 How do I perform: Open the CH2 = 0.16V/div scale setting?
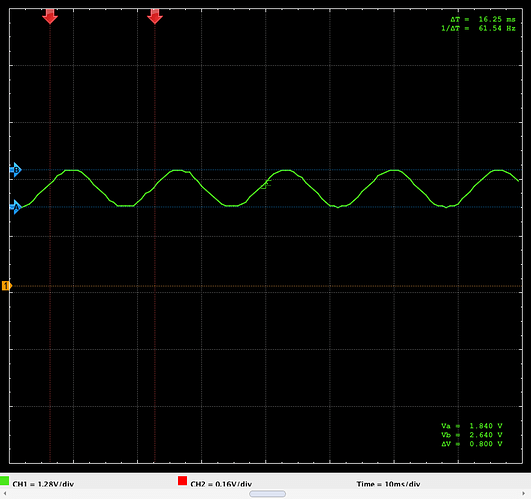[x=221, y=484]
